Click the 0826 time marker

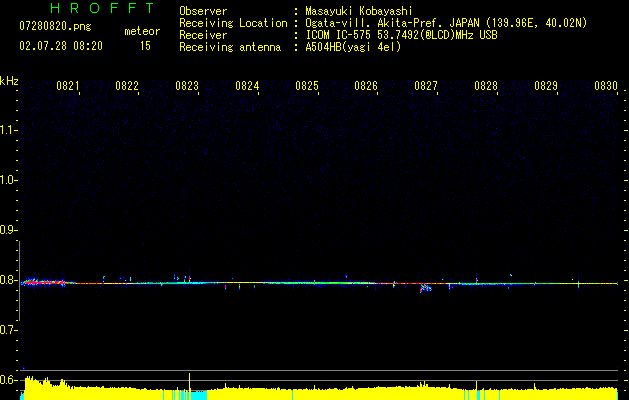pos(366,86)
